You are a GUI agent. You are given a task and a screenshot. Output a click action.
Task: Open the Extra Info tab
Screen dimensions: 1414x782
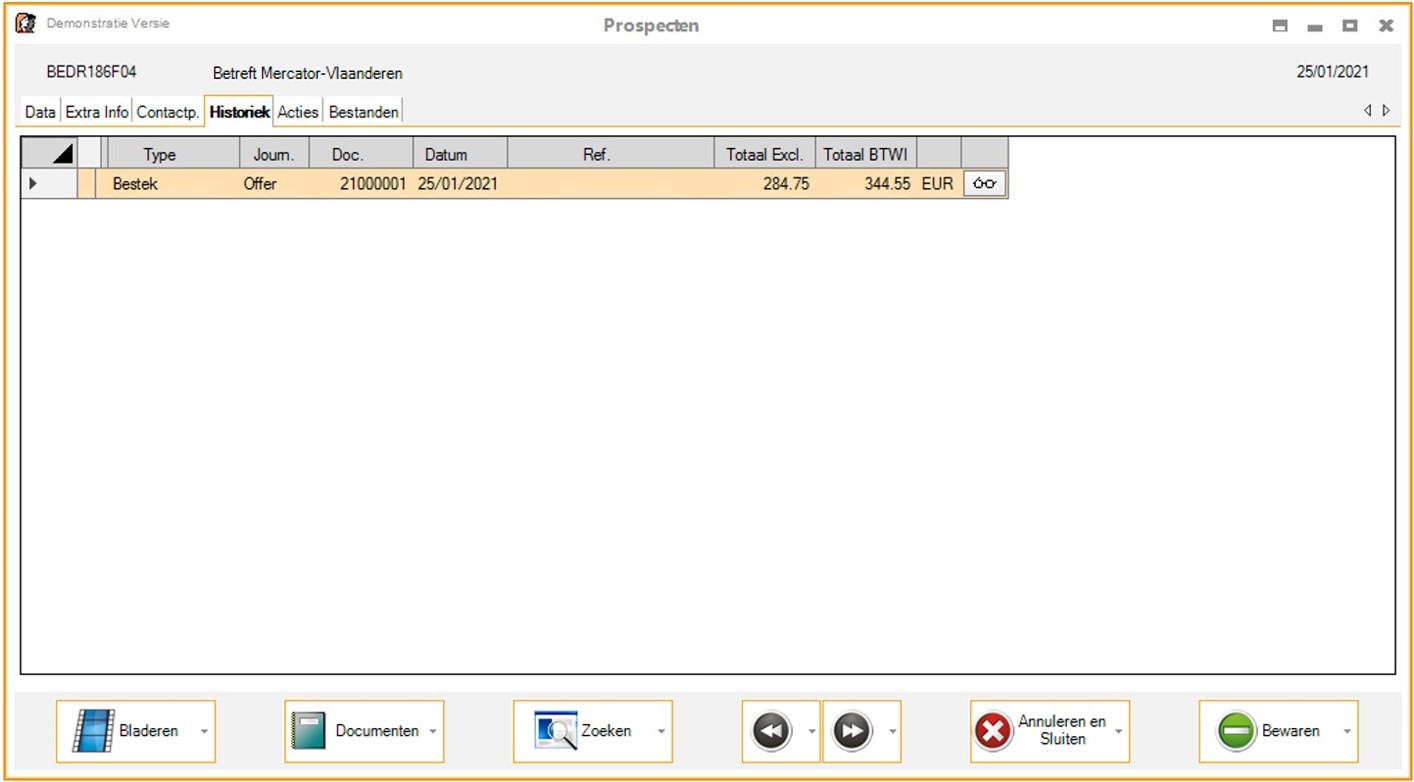click(97, 112)
